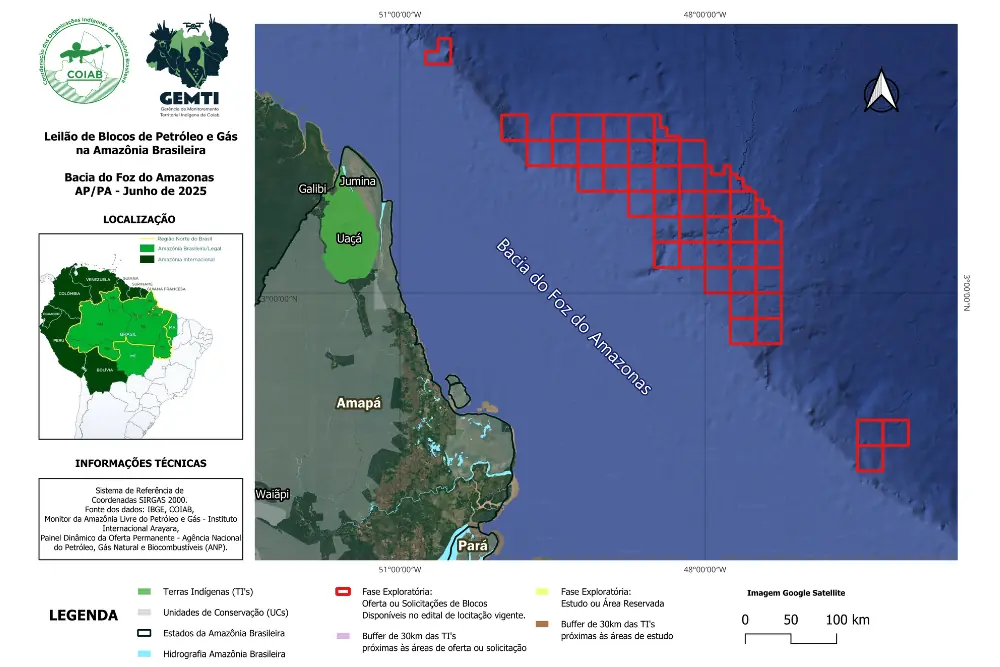Click the purple 30km buffer legend swatch

click(343, 635)
